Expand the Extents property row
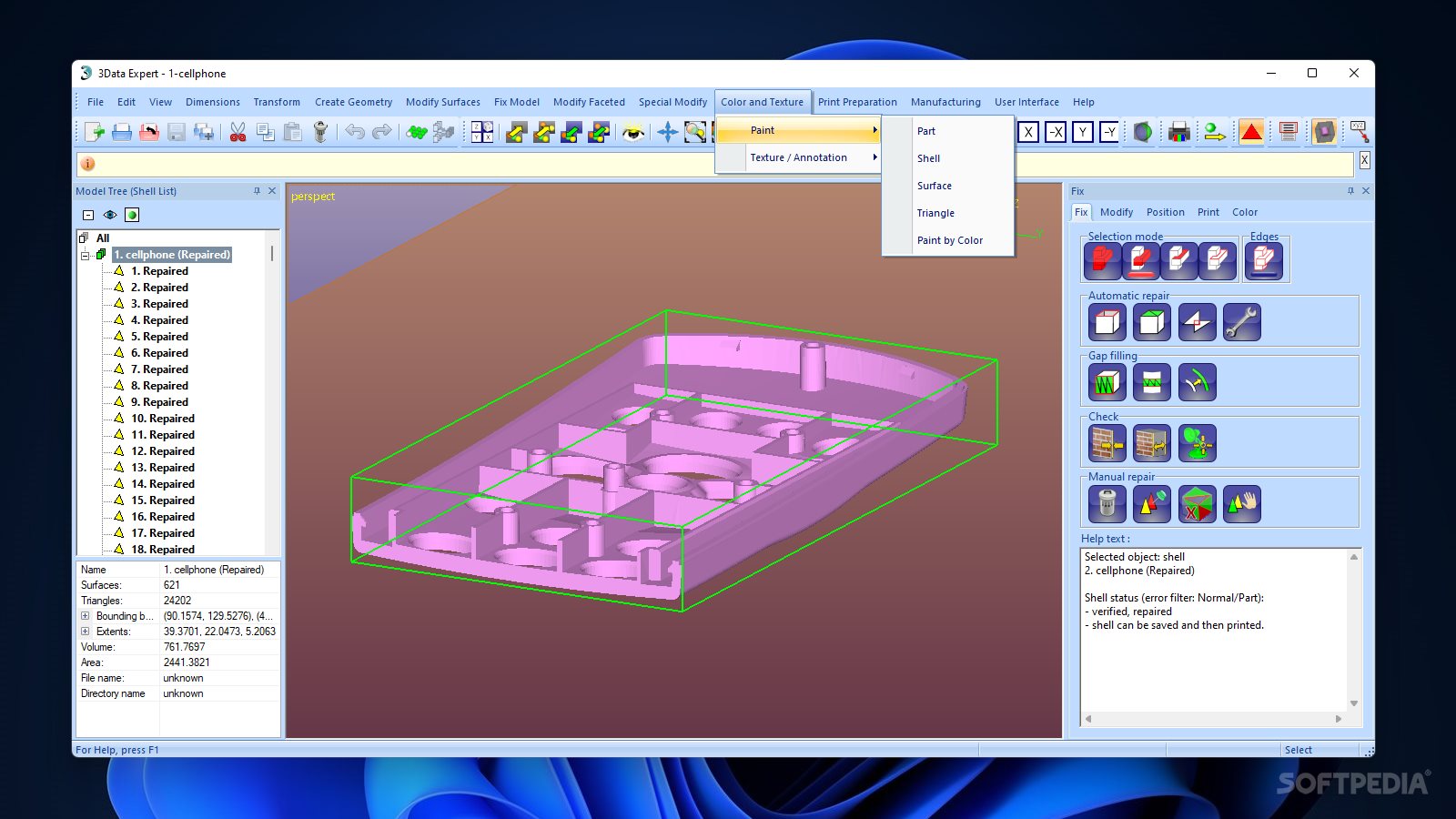The image size is (1456, 819). click(86, 632)
